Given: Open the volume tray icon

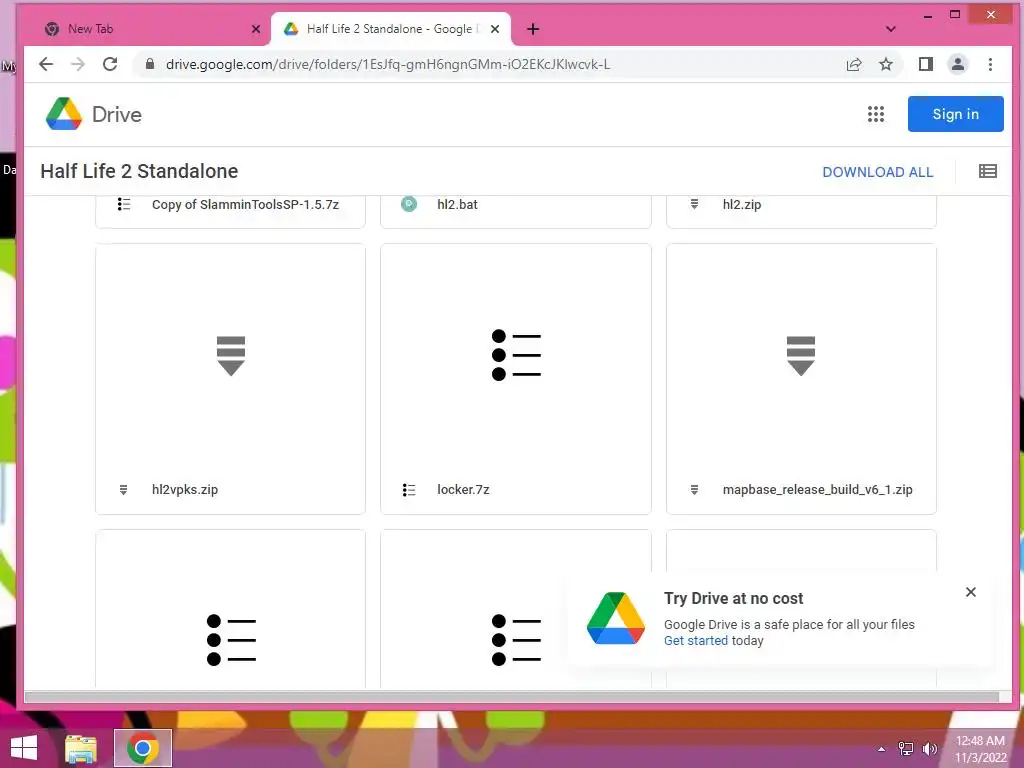Looking at the screenshot, I should [929, 749].
